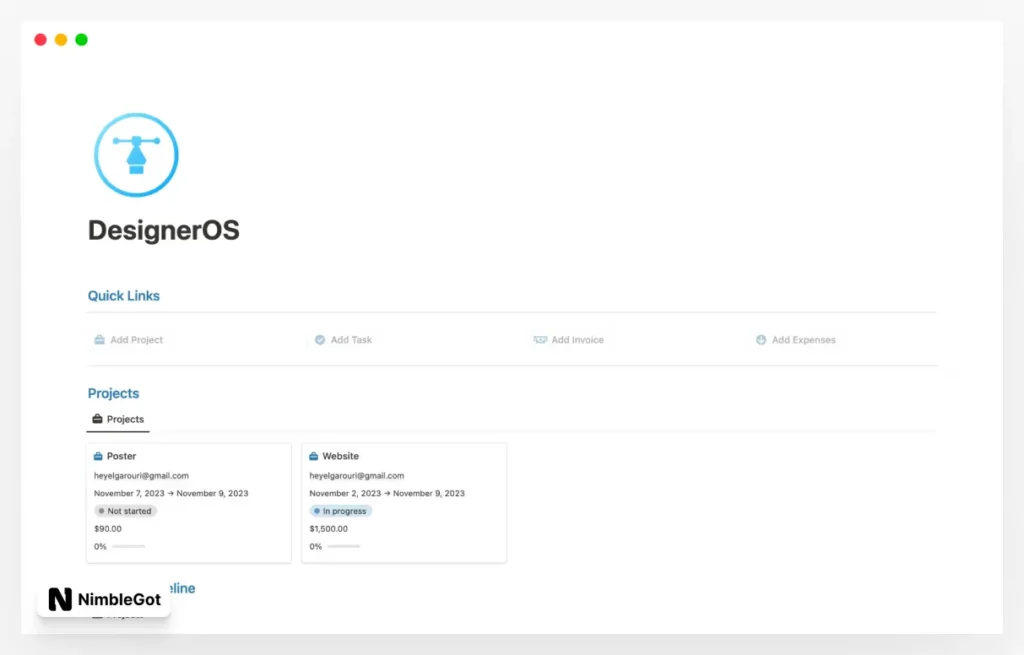The image size is (1024, 655).
Task: Click the briefcase icon on the Poster card
Action: click(98, 456)
